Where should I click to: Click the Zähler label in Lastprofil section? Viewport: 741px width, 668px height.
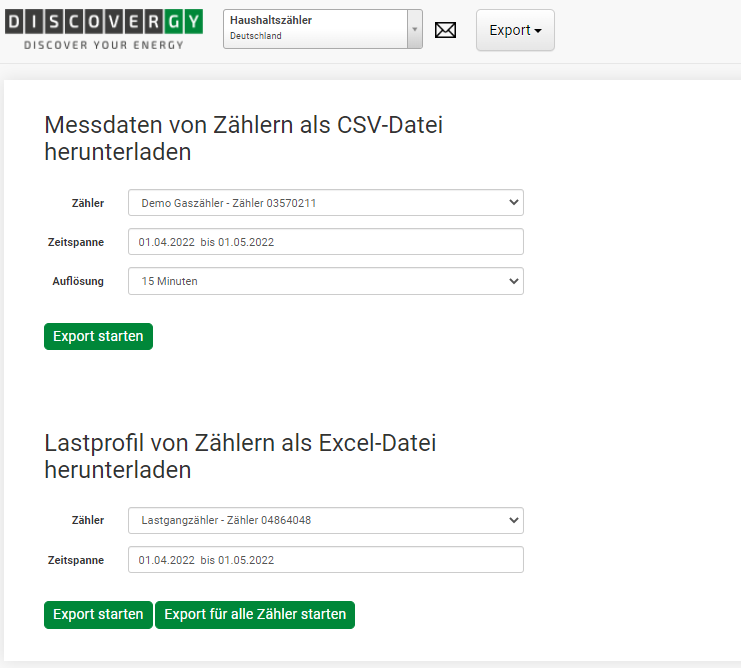88,520
